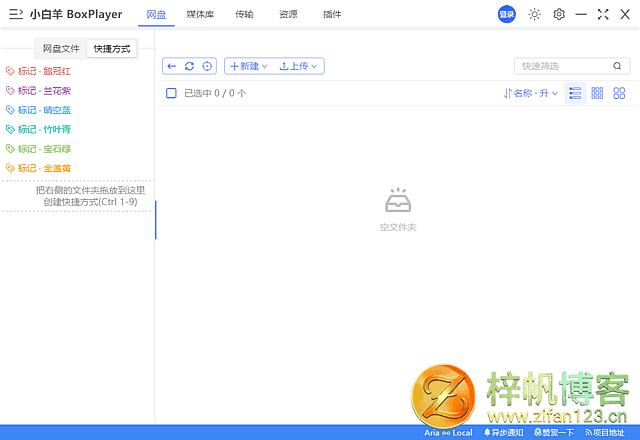Image resolution: width=640 pixels, height=440 pixels.
Task: Open the 资源 tab
Action: 288,14
